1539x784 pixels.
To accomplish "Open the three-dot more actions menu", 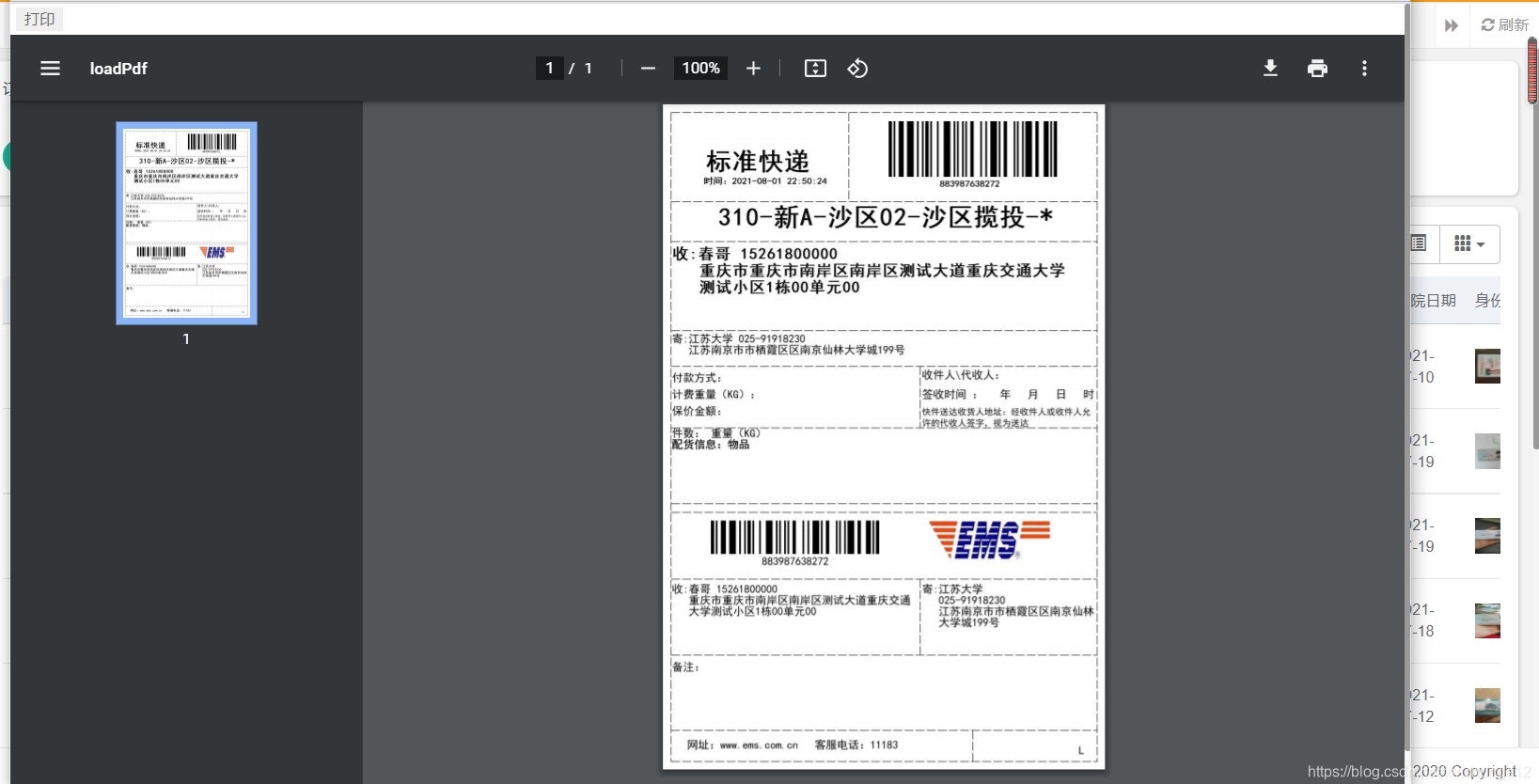I will 1364,69.
